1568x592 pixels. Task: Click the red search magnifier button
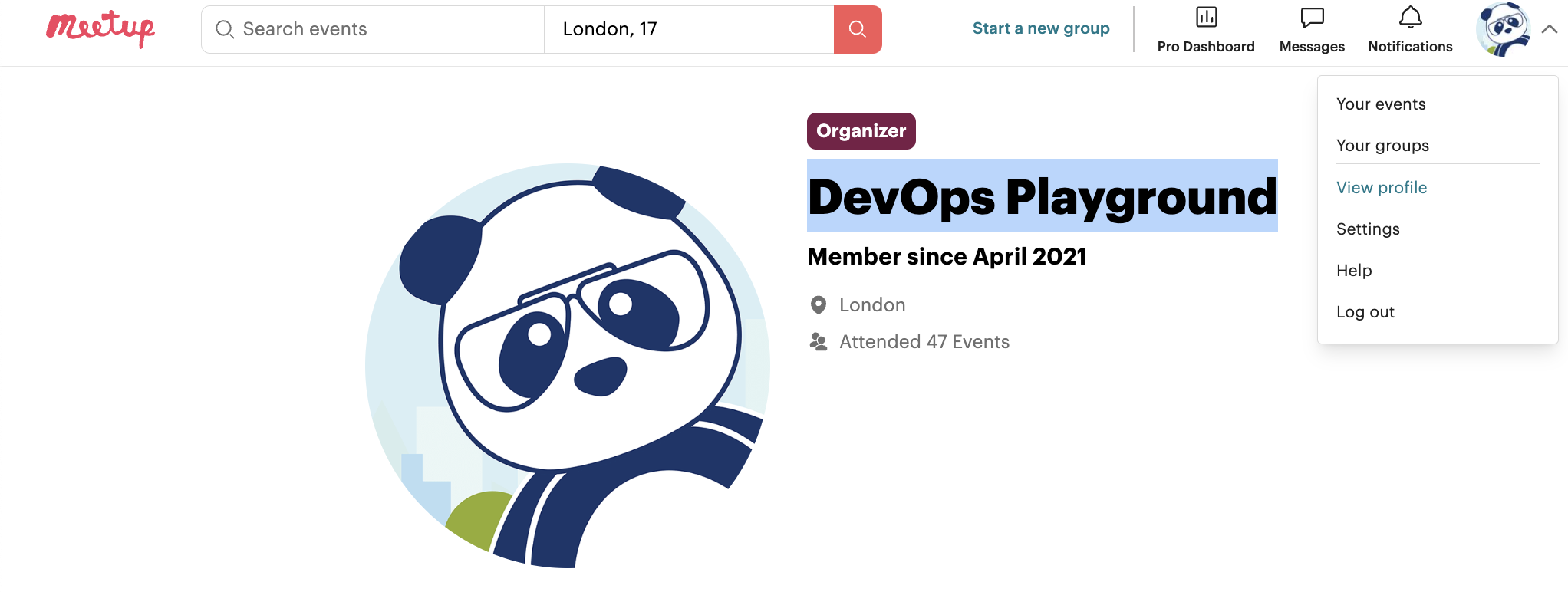coord(858,29)
